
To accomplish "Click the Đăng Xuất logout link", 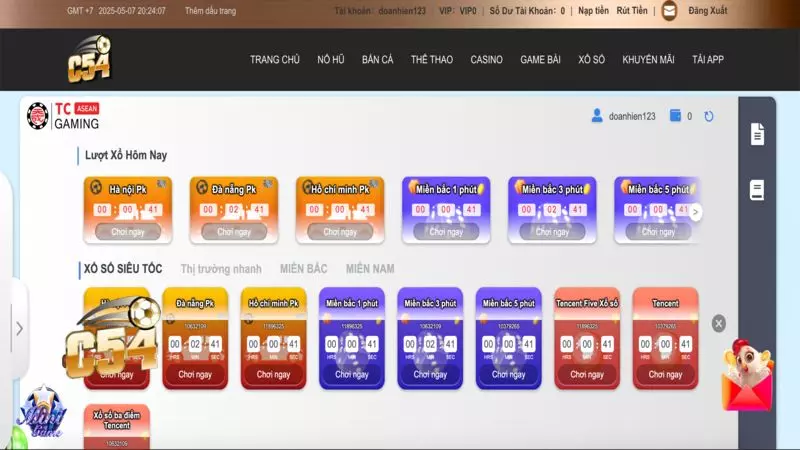I will coord(708,11).
